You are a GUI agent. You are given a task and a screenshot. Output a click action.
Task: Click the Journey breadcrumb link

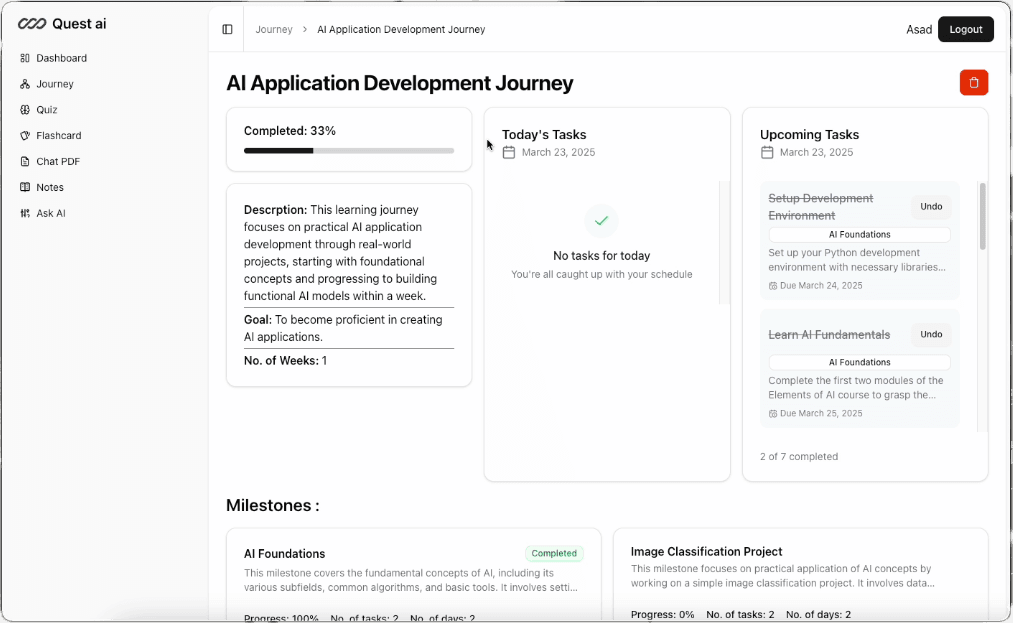[x=274, y=29]
